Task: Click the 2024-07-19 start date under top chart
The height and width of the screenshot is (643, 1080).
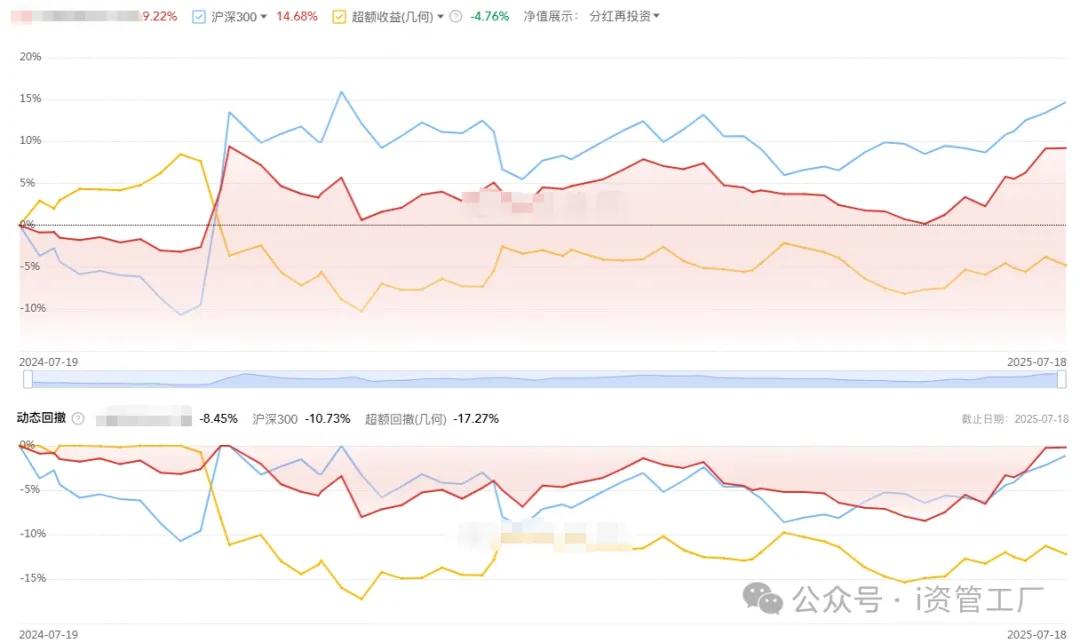Action: [48, 362]
